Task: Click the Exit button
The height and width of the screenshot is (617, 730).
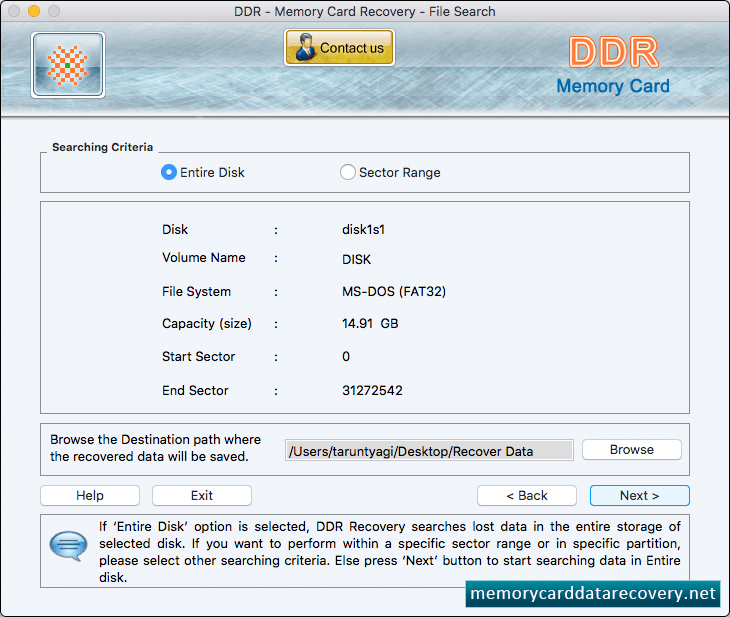Action: [202, 495]
